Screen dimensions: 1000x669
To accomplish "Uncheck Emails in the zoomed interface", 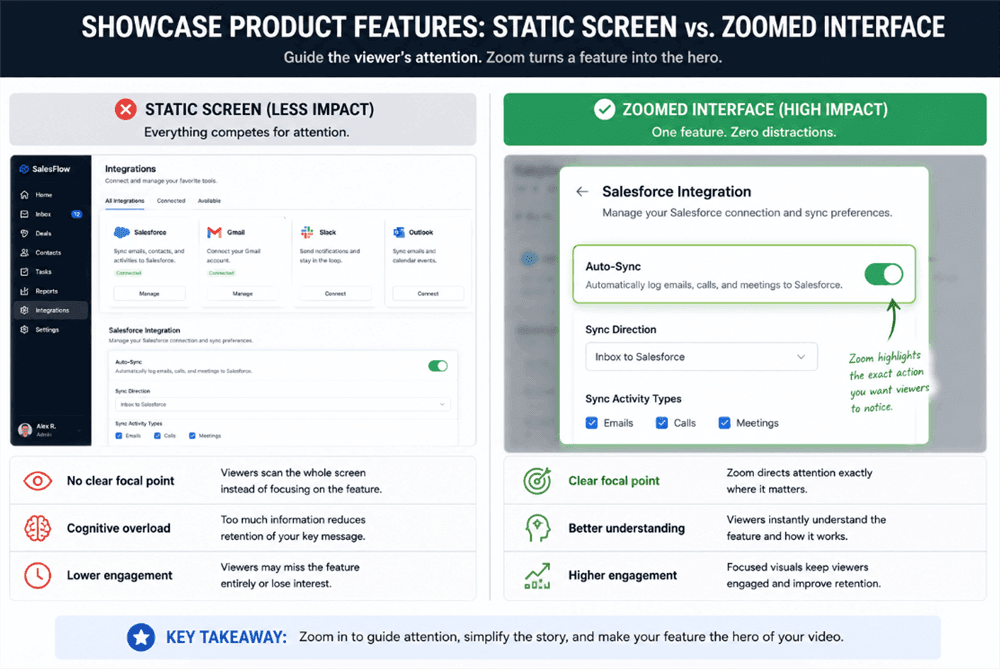I will [x=592, y=423].
